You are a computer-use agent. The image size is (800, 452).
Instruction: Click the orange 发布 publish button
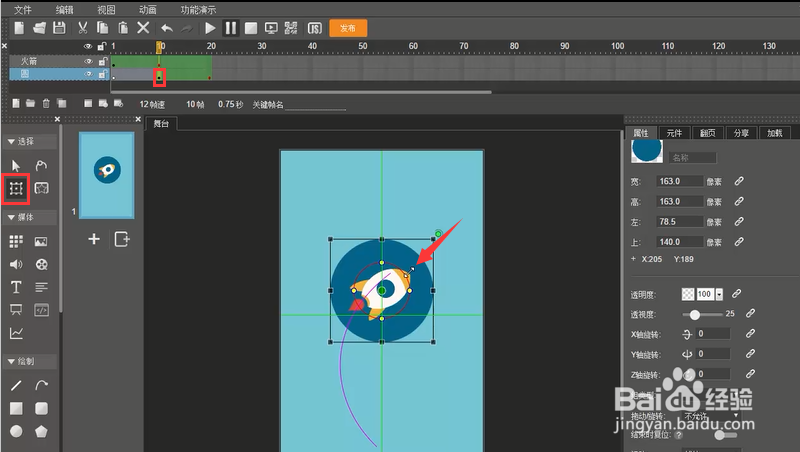click(348, 28)
